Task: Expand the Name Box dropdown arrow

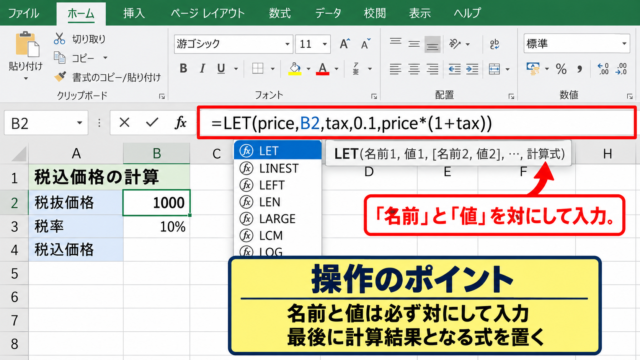Action: tap(80, 123)
